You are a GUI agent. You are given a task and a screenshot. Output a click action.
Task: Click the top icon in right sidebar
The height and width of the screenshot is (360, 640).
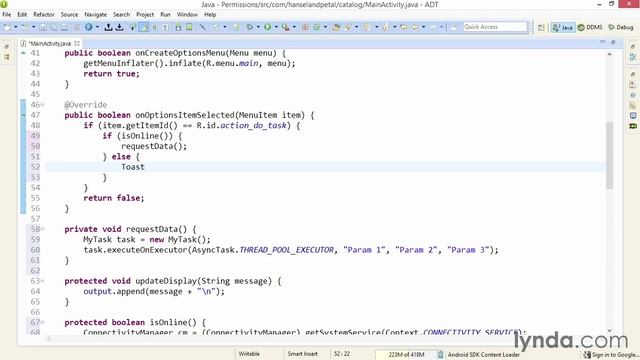tap(633, 47)
